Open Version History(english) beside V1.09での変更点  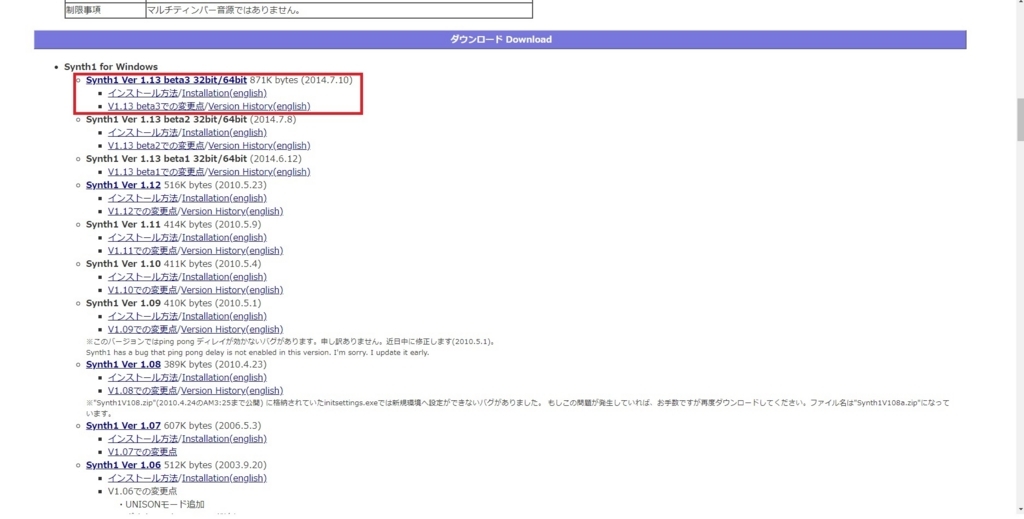point(232,329)
